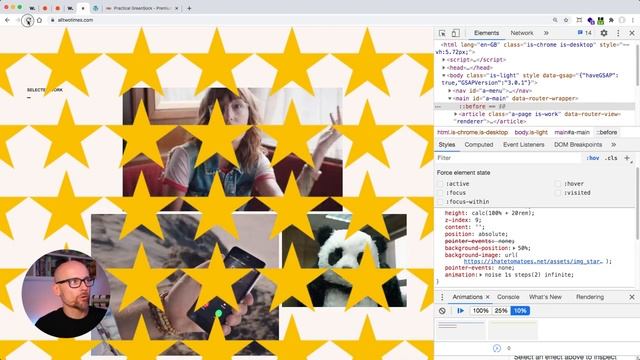Open a new browser tab
This screenshot has width=640, height=360.
189,8
